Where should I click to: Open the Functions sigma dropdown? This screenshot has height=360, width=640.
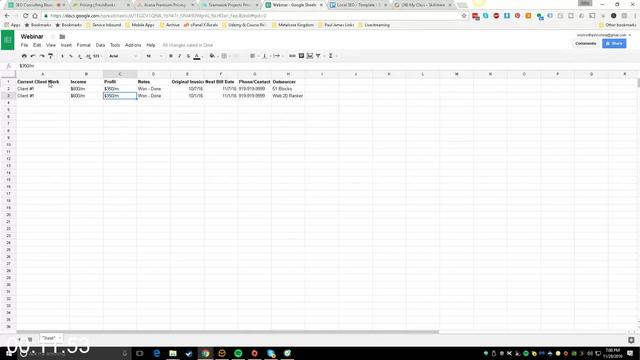(x=331, y=56)
